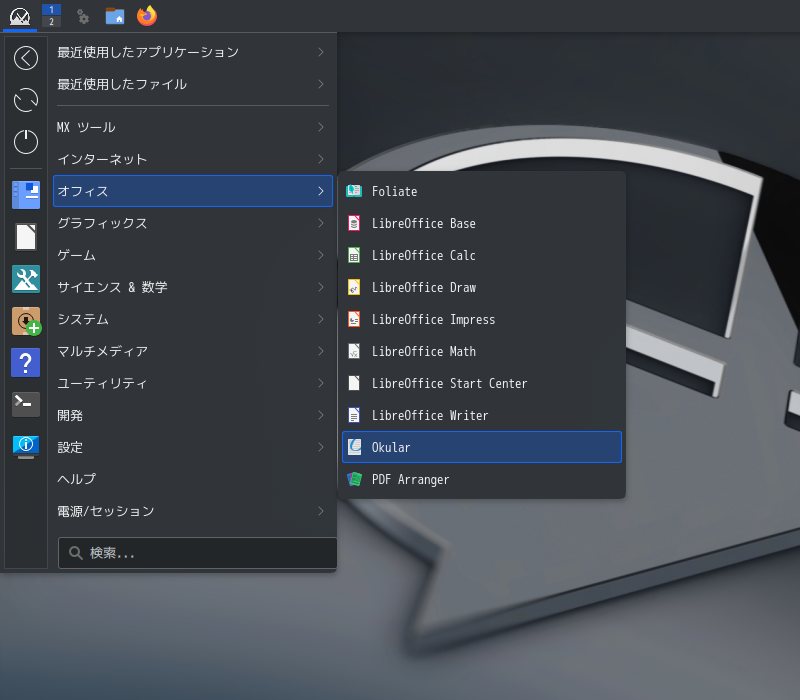Screen dimensions: 800x700
Task: Launch LibreOffice Math from the submenu
Action: click(x=482, y=351)
